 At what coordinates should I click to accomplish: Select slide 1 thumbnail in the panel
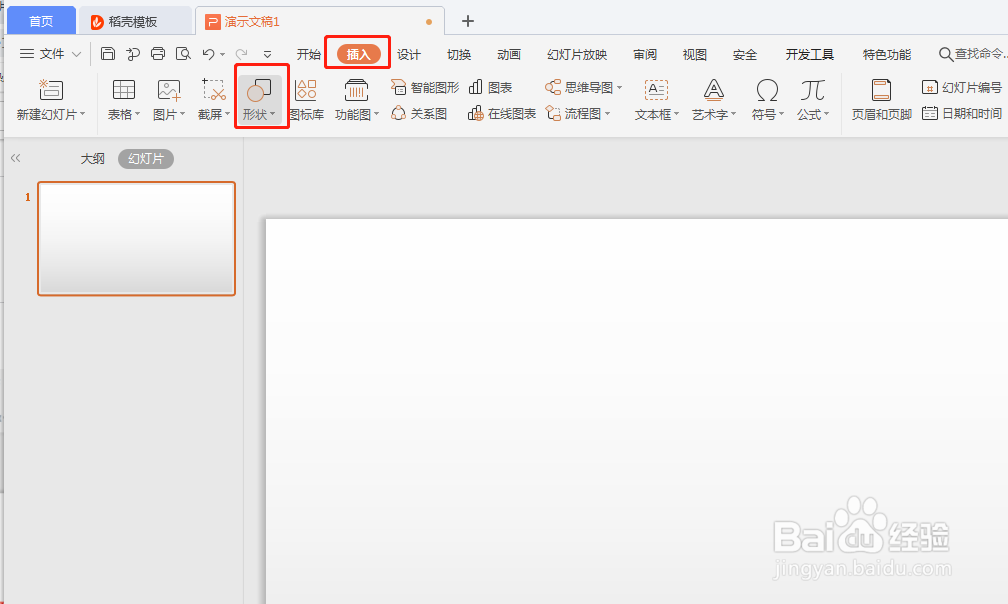(x=136, y=238)
